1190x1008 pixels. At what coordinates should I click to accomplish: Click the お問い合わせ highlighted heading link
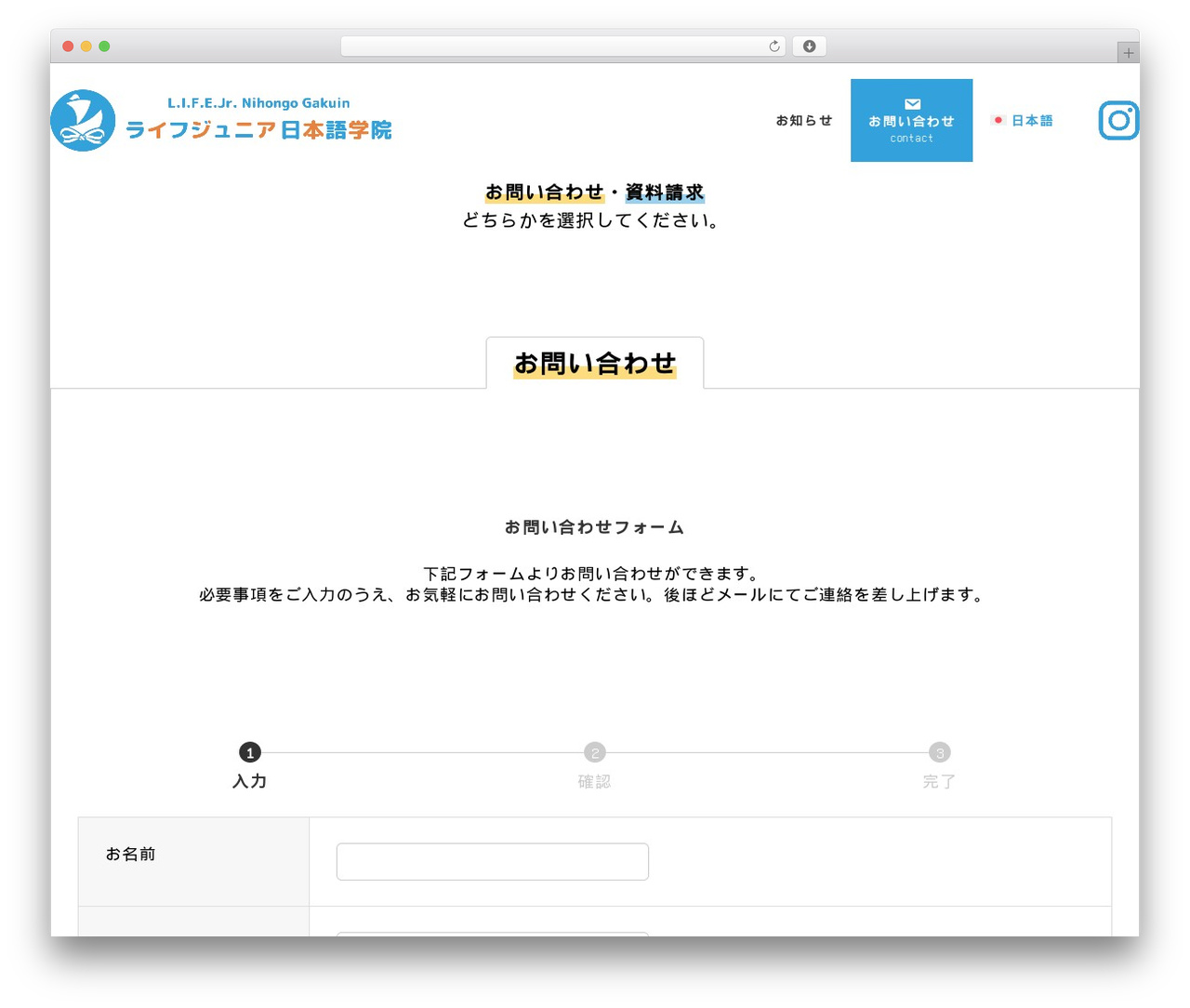tap(545, 192)
